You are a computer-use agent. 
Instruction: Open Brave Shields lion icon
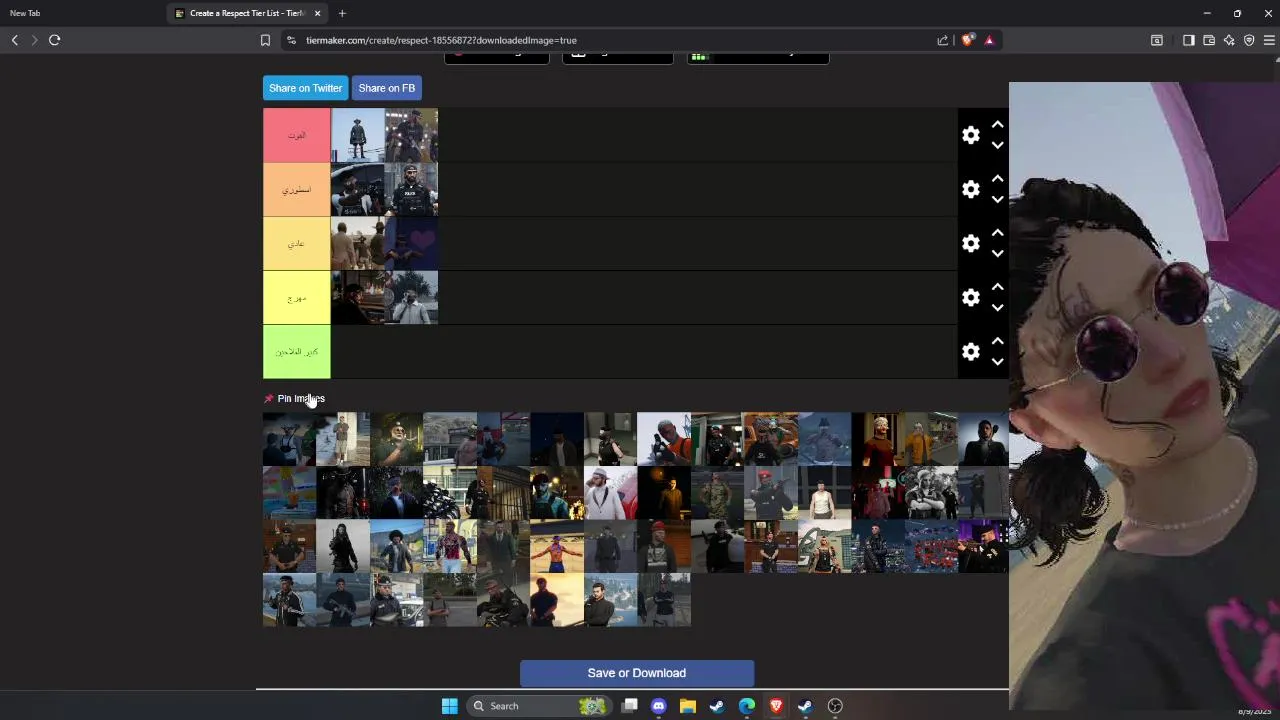point(967,40)
